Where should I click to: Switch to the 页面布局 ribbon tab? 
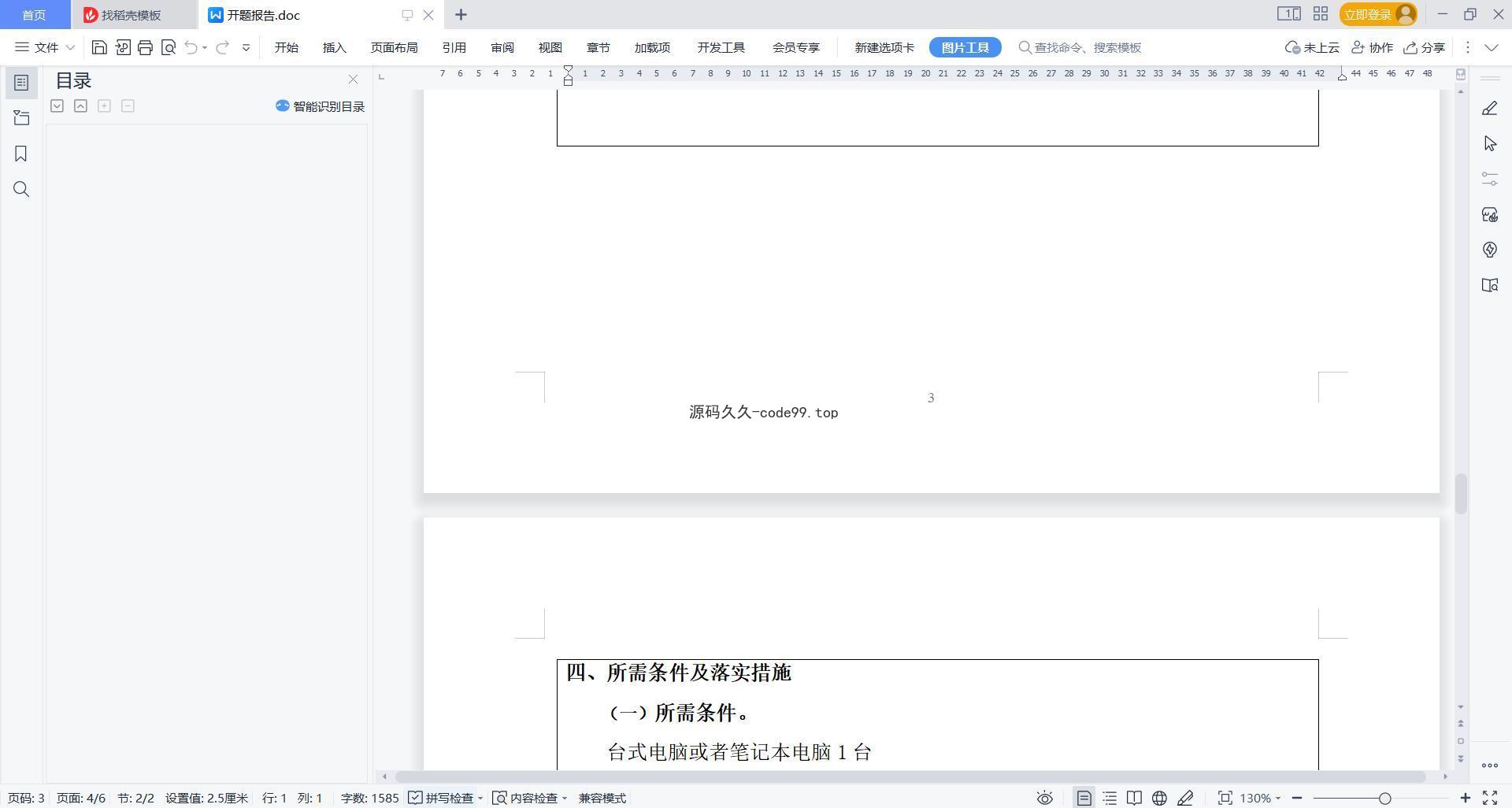(395, 47)
